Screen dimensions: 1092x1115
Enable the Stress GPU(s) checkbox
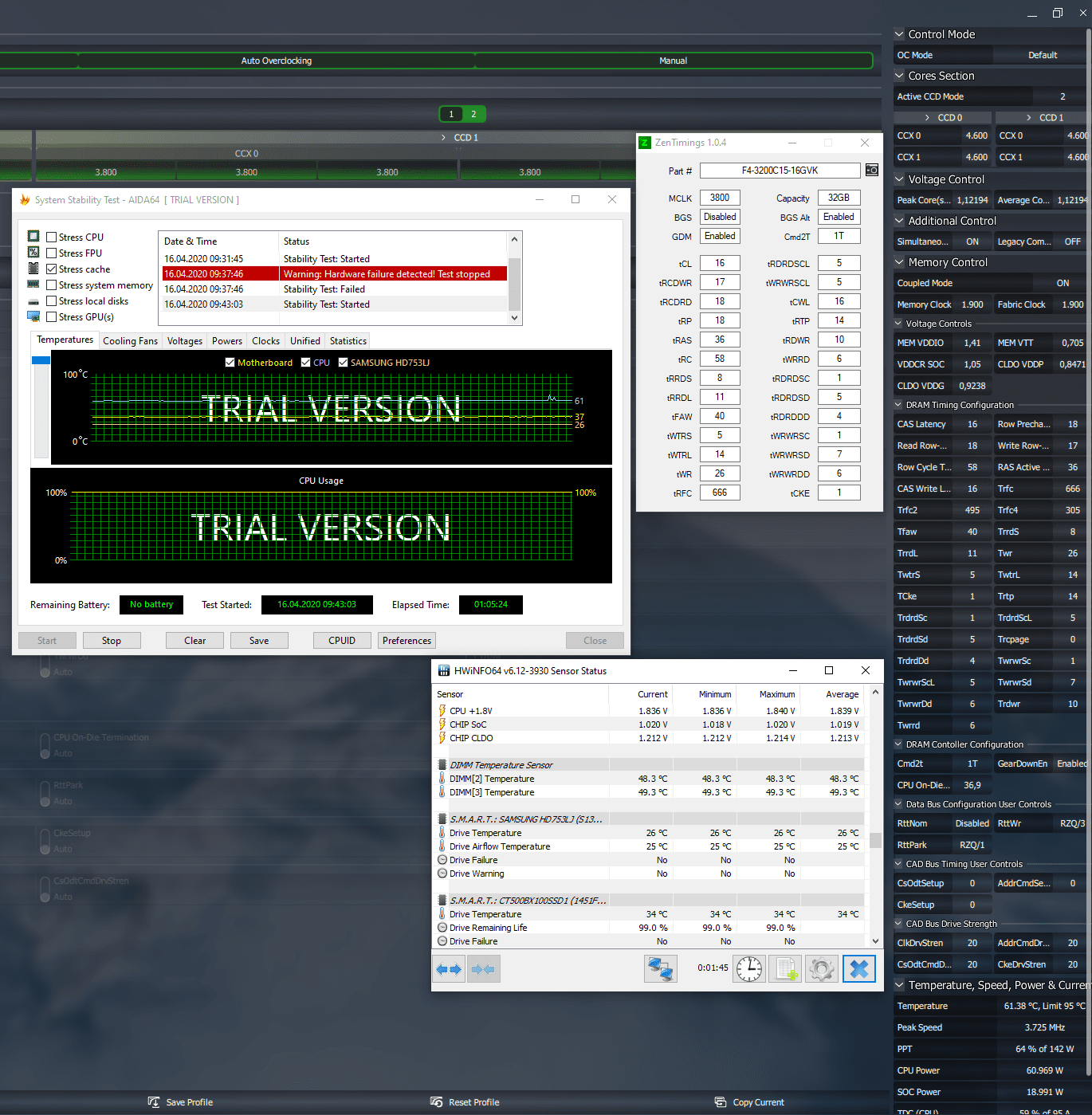(x=52, y=317)
